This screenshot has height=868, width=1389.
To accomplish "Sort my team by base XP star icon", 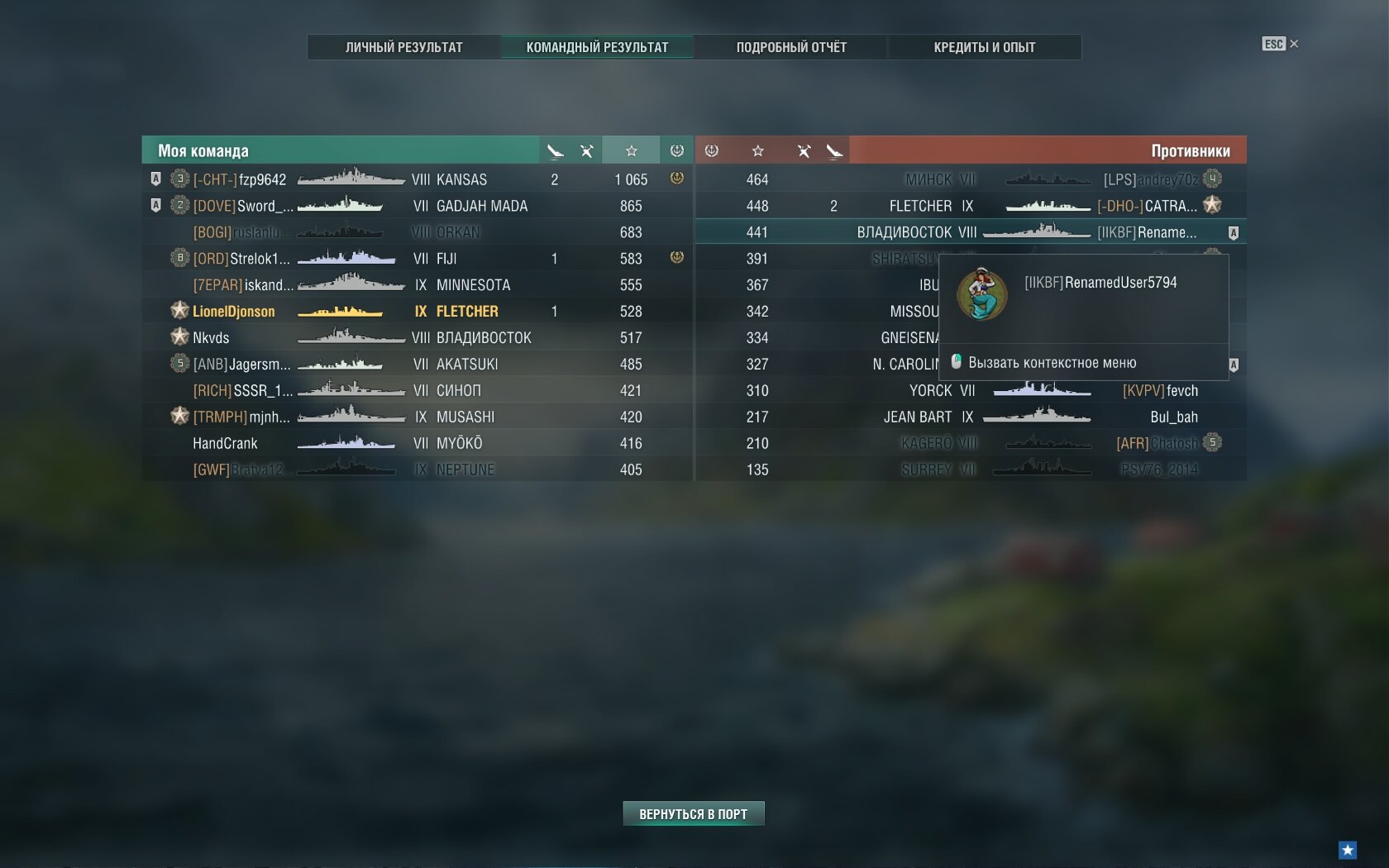I will click(x=631, y=150).
